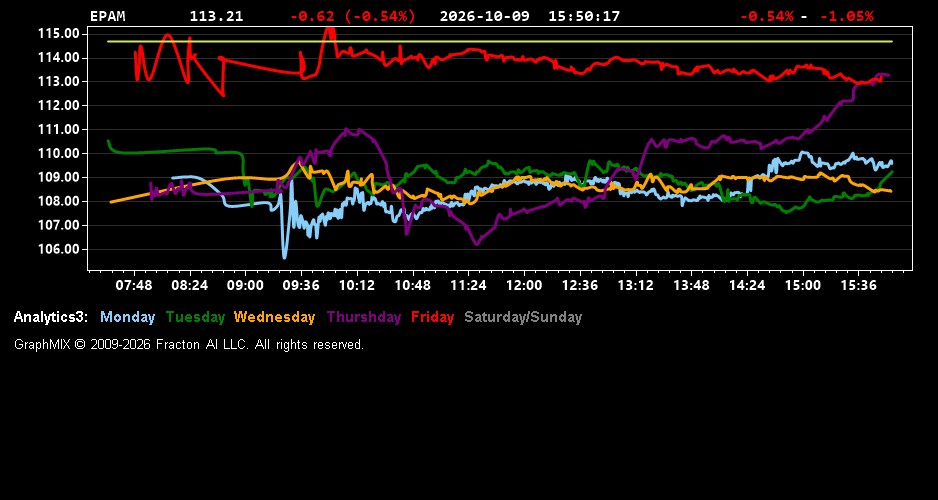
Task: Select the Monday legend label
Action: click(127, 317)
